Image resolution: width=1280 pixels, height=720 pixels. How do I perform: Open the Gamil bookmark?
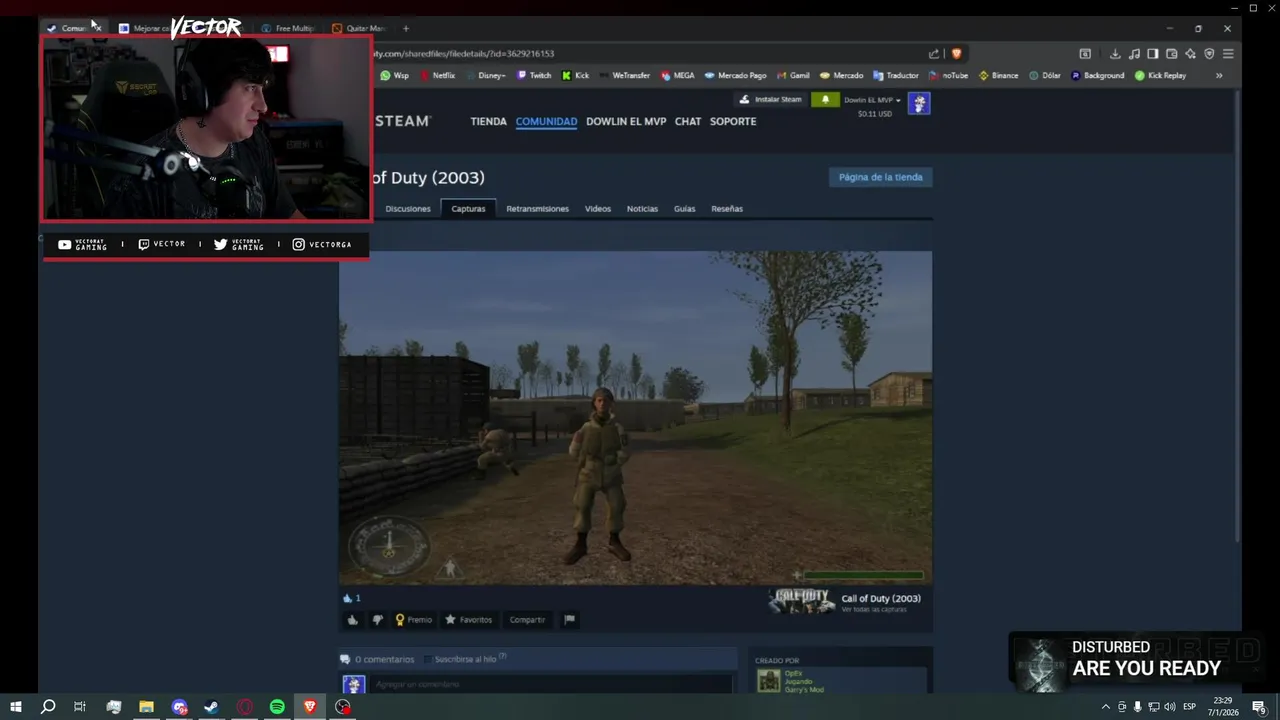click(793, 76)
